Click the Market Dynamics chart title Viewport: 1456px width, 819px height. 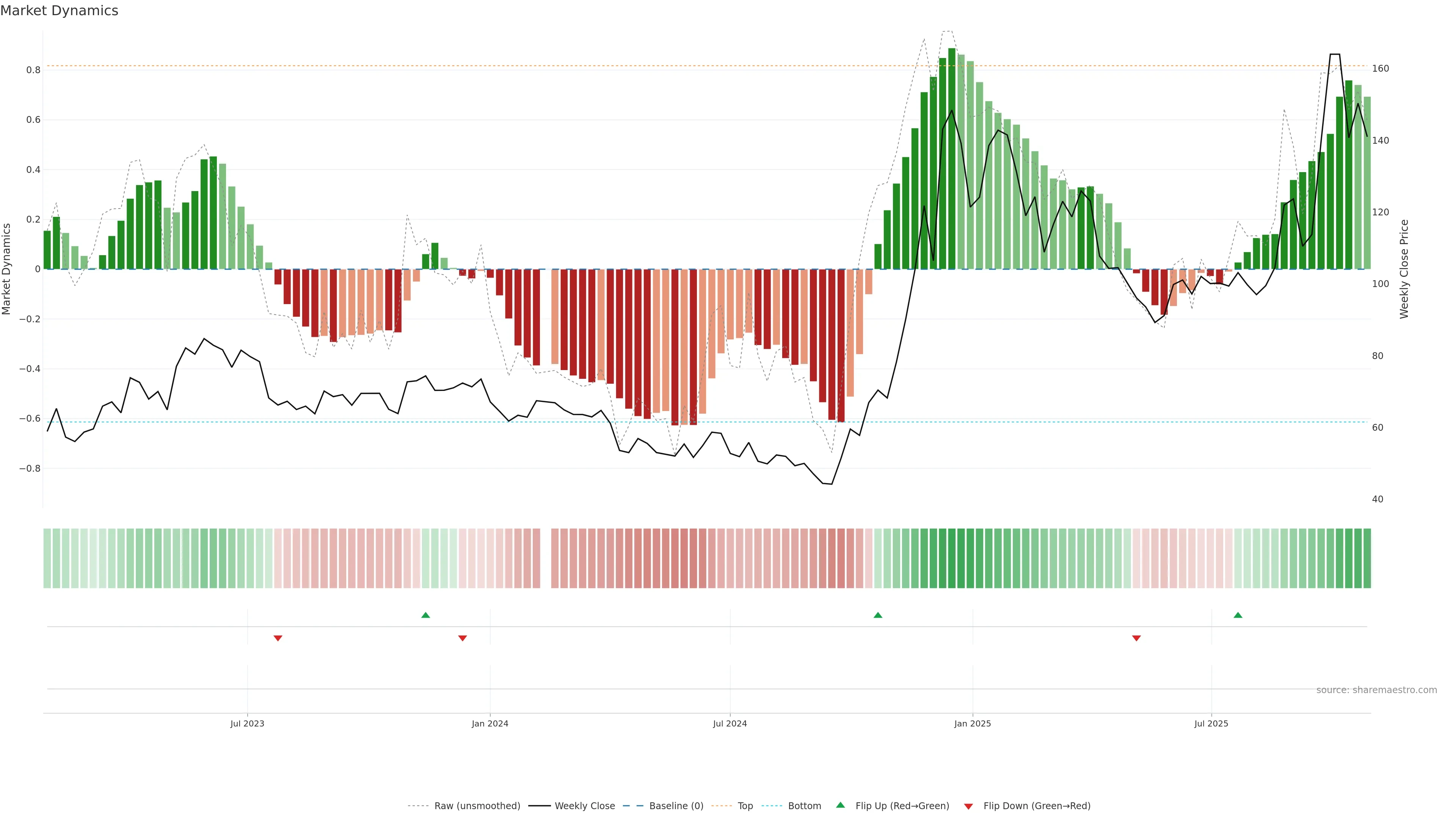coord(60,11)
